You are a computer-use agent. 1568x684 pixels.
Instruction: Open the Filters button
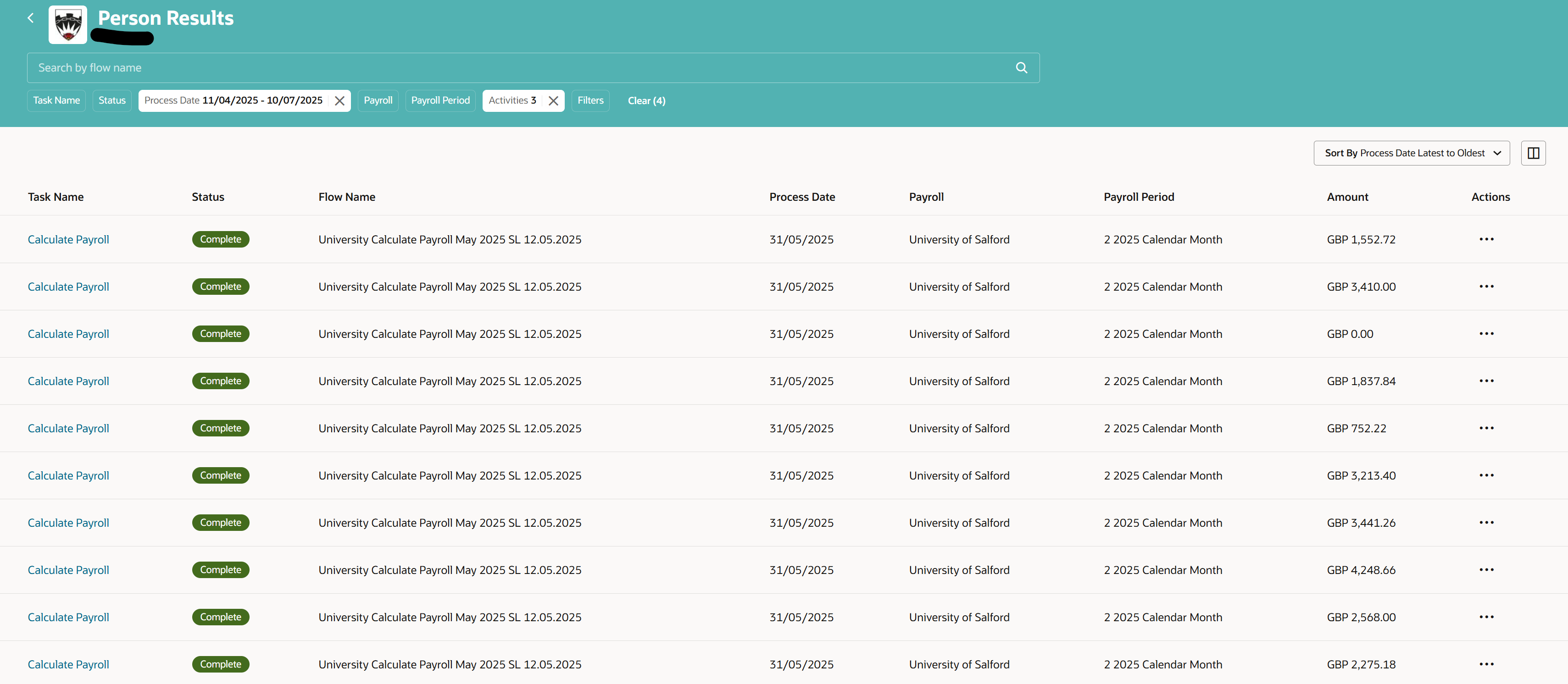pos(590,101)
